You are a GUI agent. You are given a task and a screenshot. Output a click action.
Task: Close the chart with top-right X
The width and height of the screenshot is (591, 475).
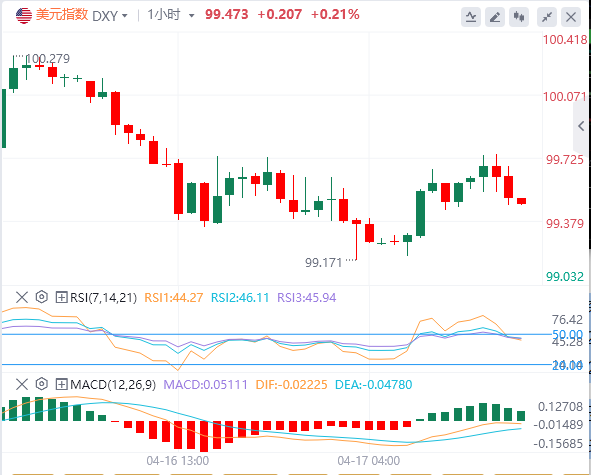571,17
